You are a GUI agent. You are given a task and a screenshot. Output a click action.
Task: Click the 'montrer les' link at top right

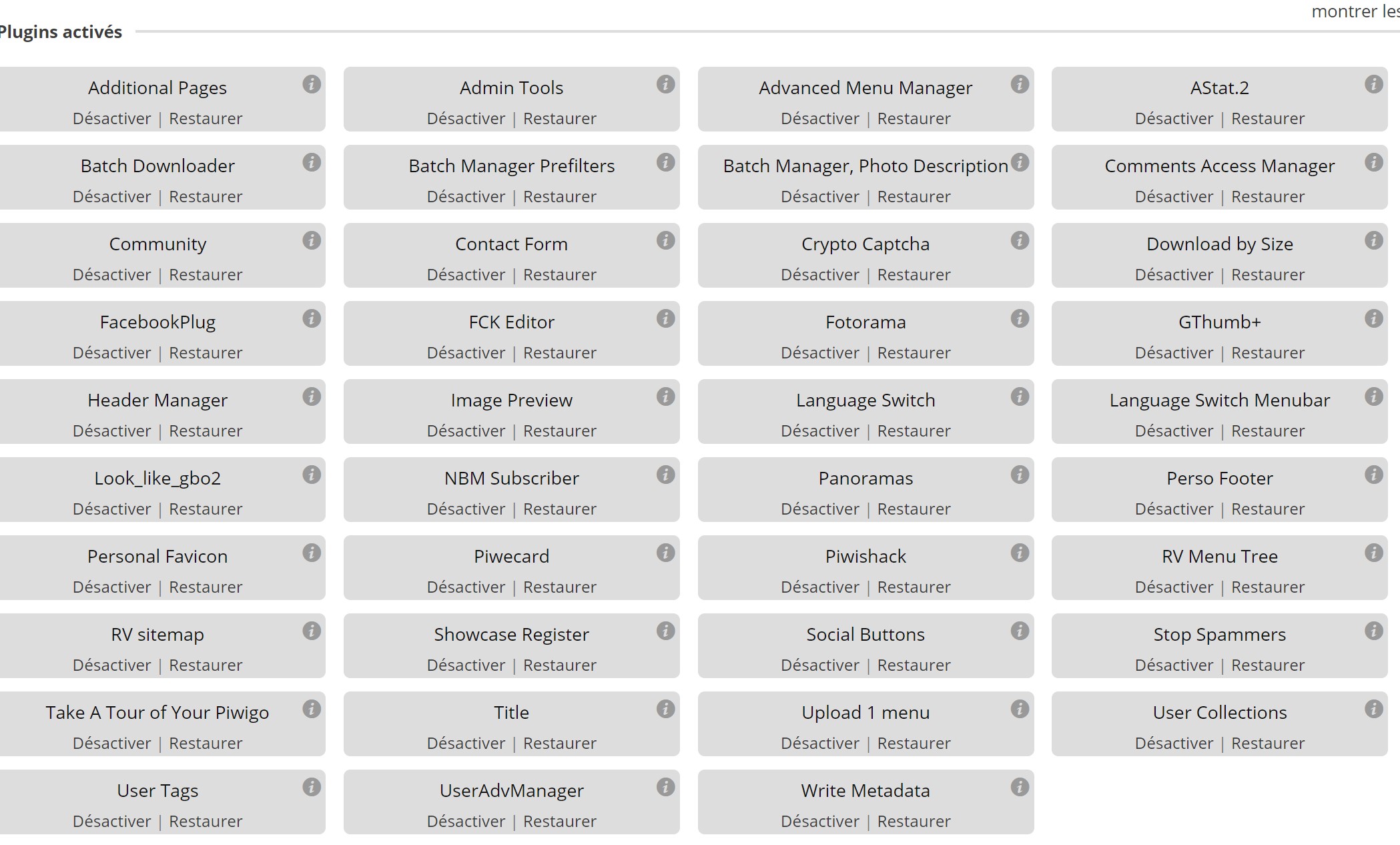pos(1355,11)
